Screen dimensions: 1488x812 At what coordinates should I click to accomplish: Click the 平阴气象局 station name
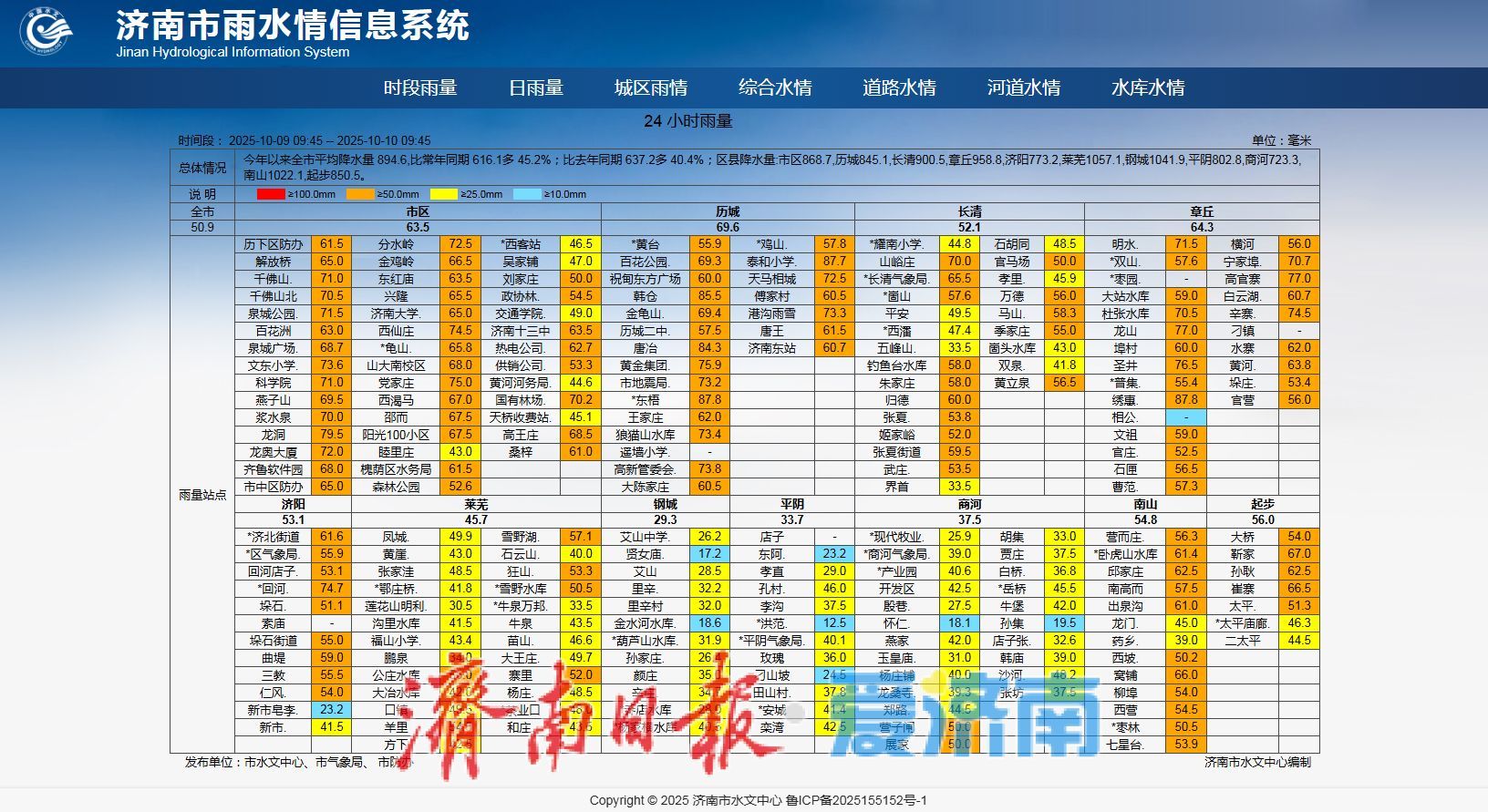click(x=772, y=641)
